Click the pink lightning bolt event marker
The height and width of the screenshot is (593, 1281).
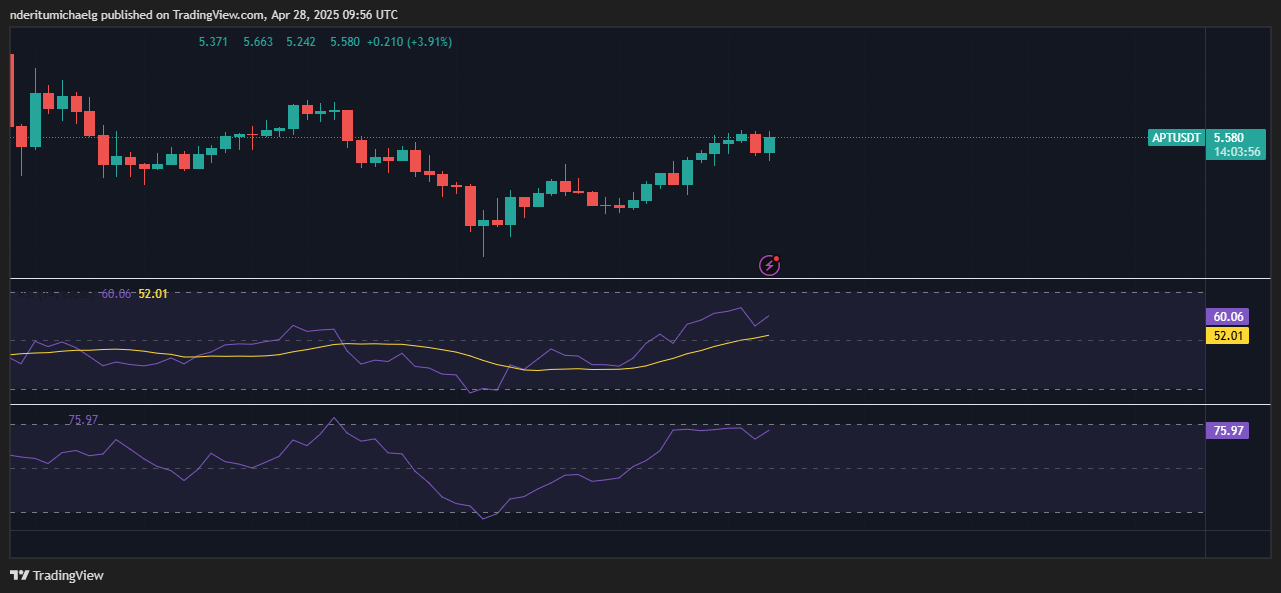point(769,265)
